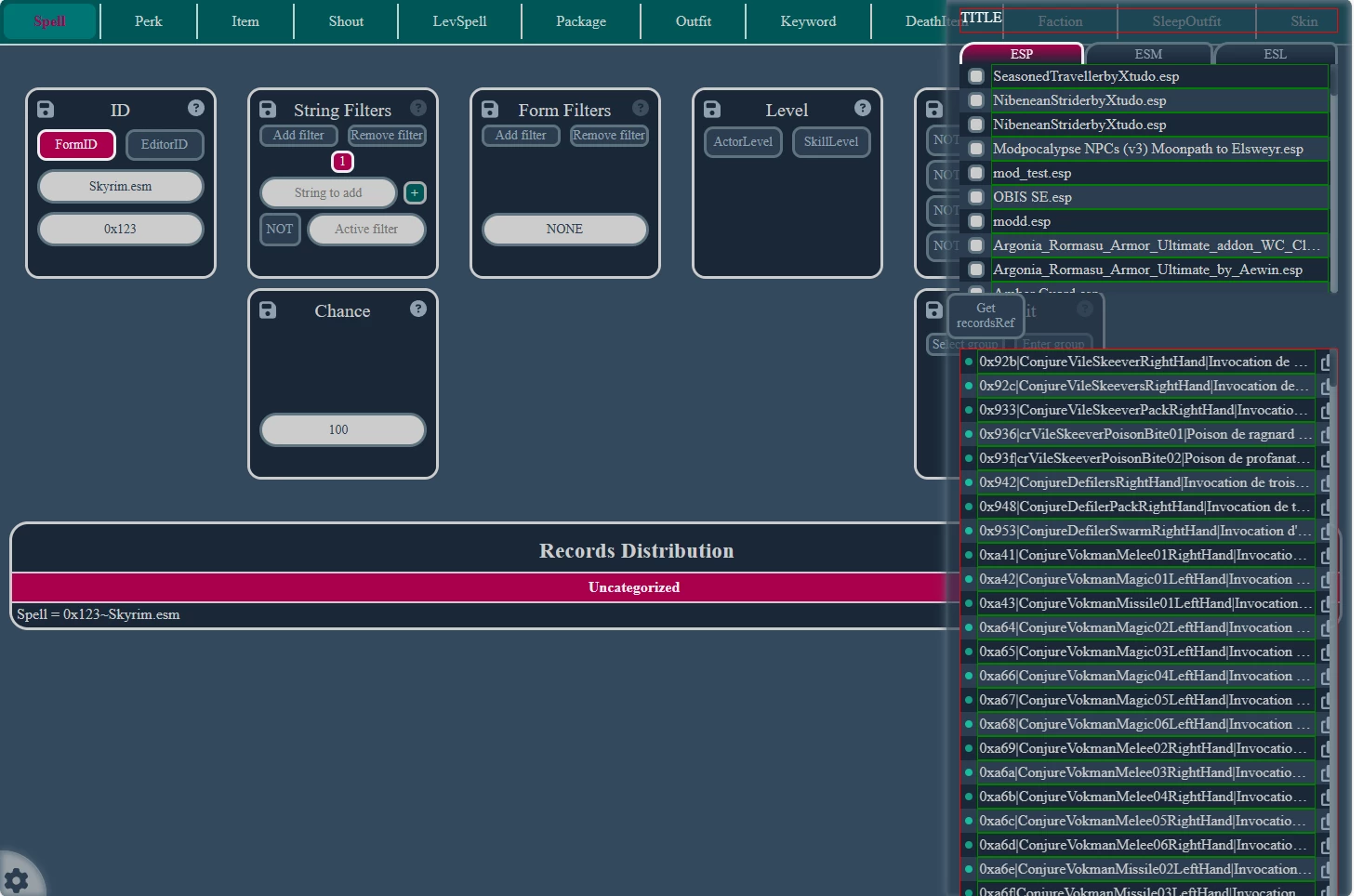Image resolution: width=1363 pixels, height=896 pixels.
Task: Open help for the Chance panel
Action: (418, 309)
